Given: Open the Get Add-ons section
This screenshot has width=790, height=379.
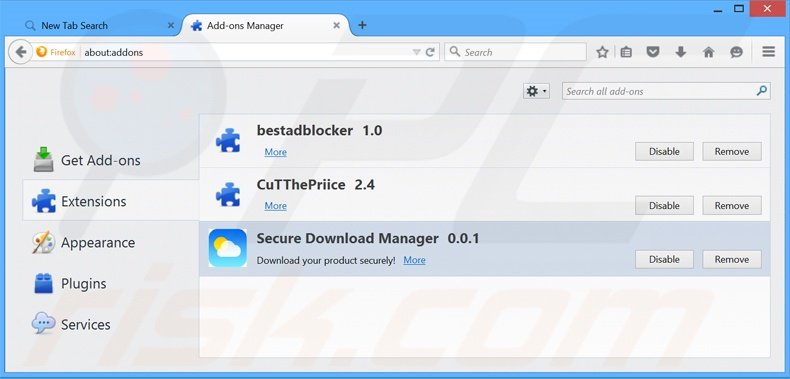Looking at the screenshot, I should pos(111,160).
